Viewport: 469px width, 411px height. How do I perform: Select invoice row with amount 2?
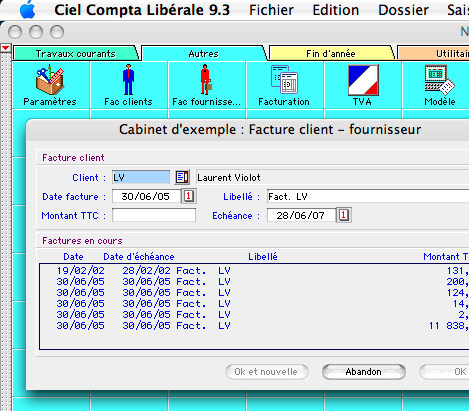point(254,315)
